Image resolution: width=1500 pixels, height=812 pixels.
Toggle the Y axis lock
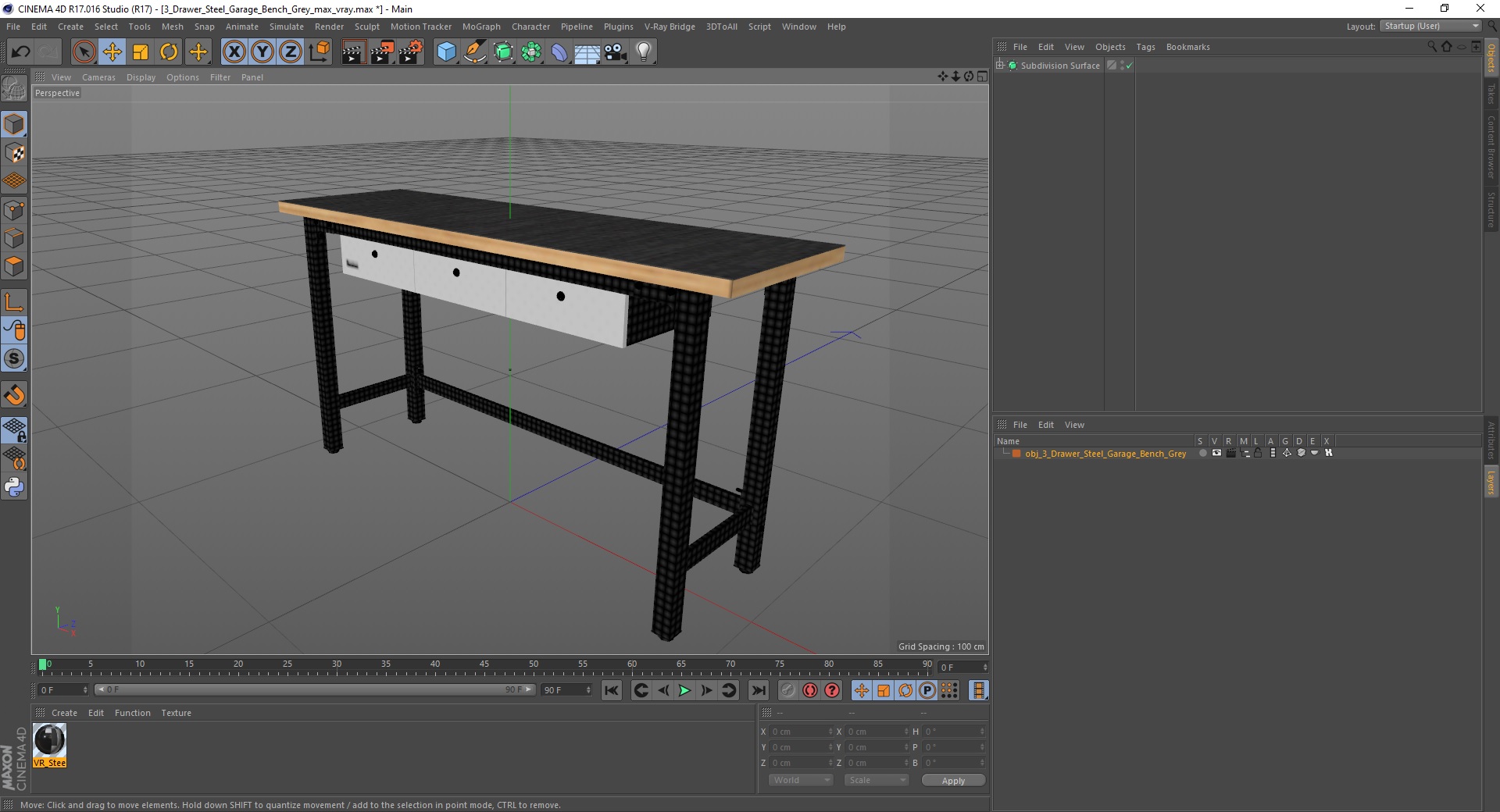pos(262,52)
